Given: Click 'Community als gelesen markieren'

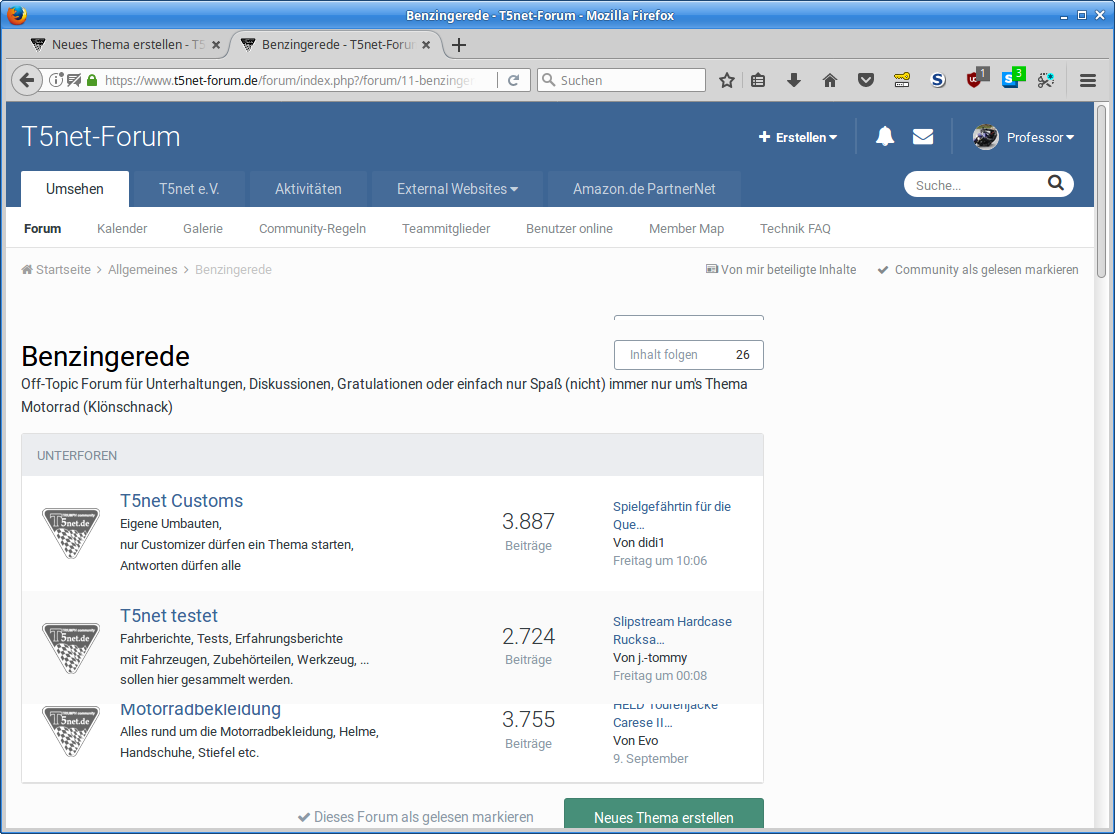Looking at the screenshot, I should pos(978,269).
